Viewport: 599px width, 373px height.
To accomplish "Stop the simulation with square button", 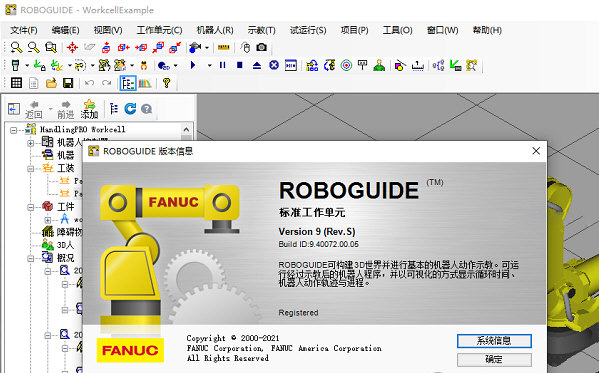I will tap(240, 65).
